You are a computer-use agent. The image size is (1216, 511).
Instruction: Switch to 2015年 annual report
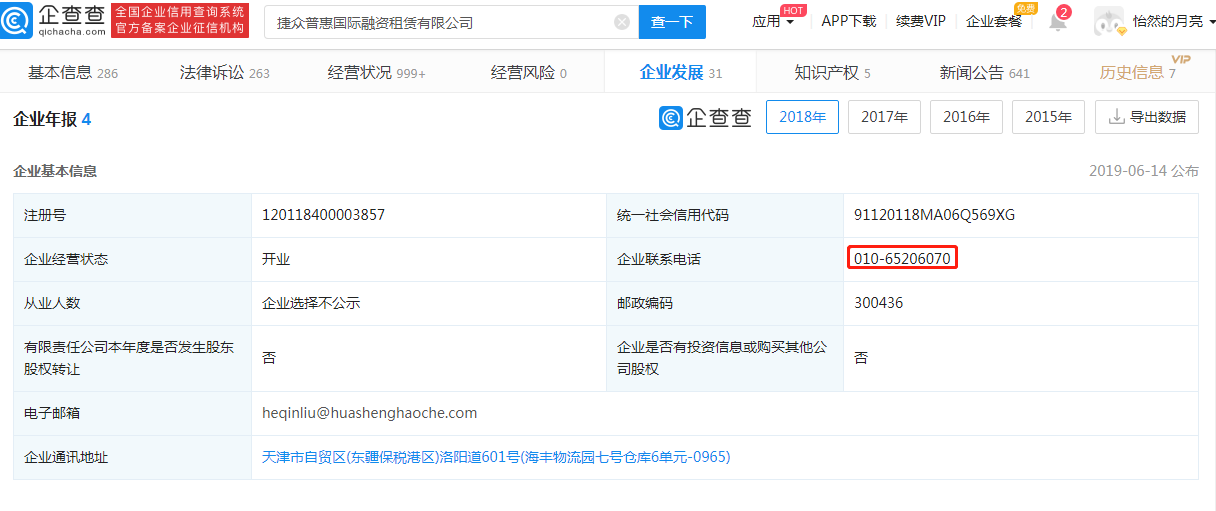pyautogui.click(x=1048, y=117)
